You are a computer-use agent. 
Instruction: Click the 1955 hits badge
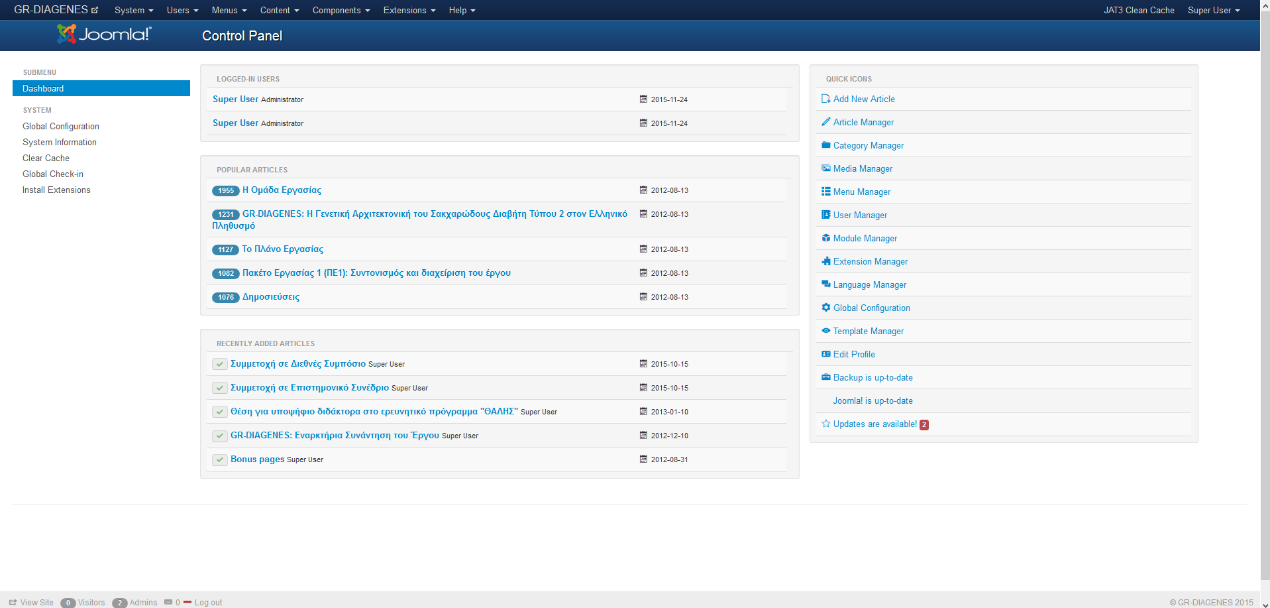226,190
